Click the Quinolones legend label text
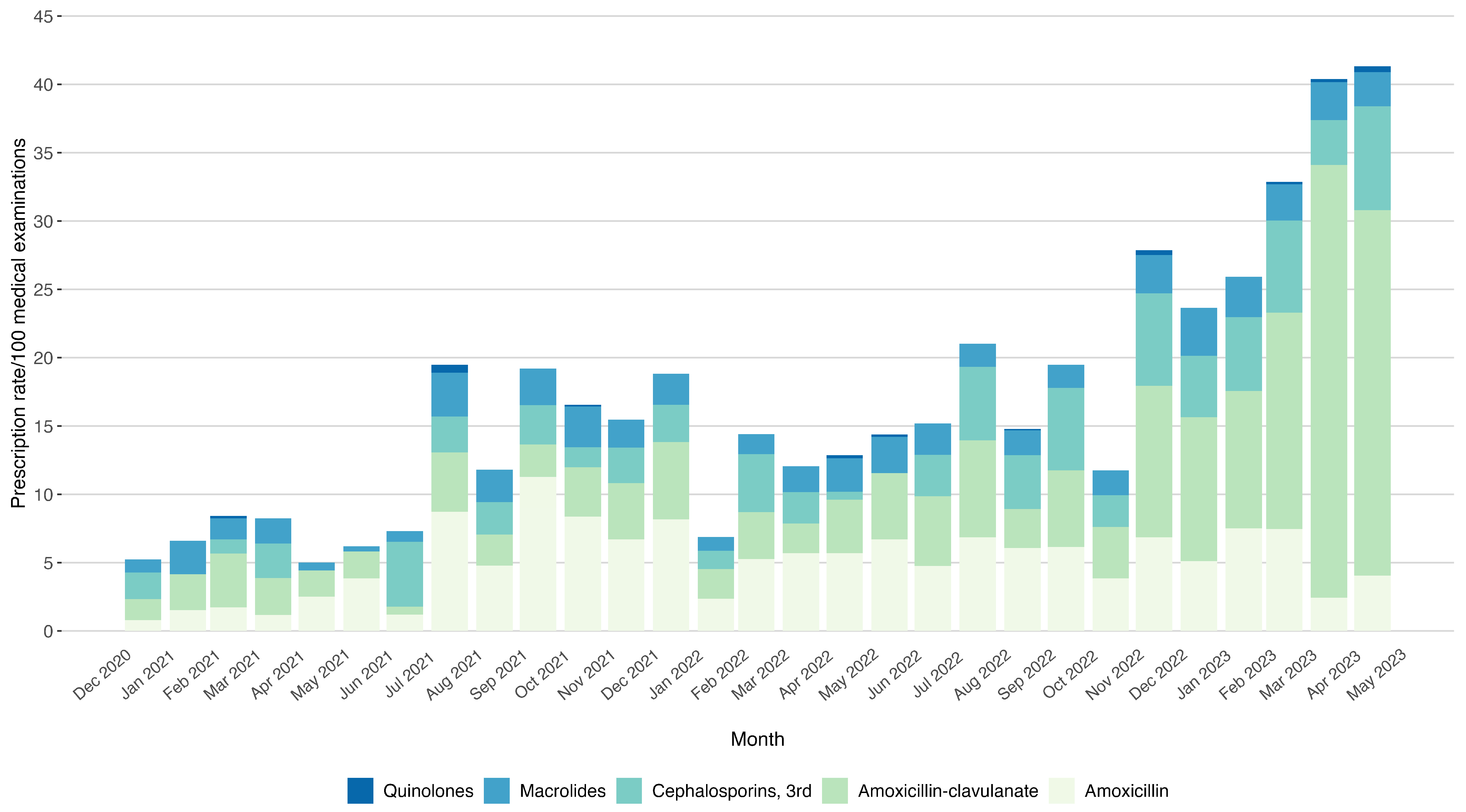 pos(428,790)
